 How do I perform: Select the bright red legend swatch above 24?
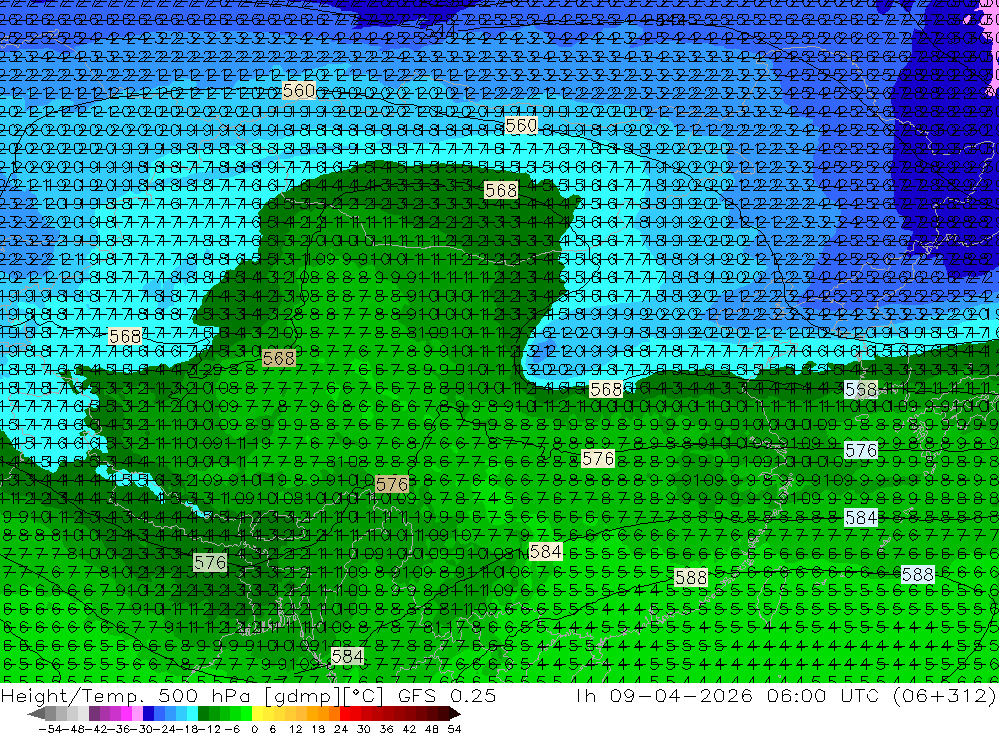pos(345,714)
